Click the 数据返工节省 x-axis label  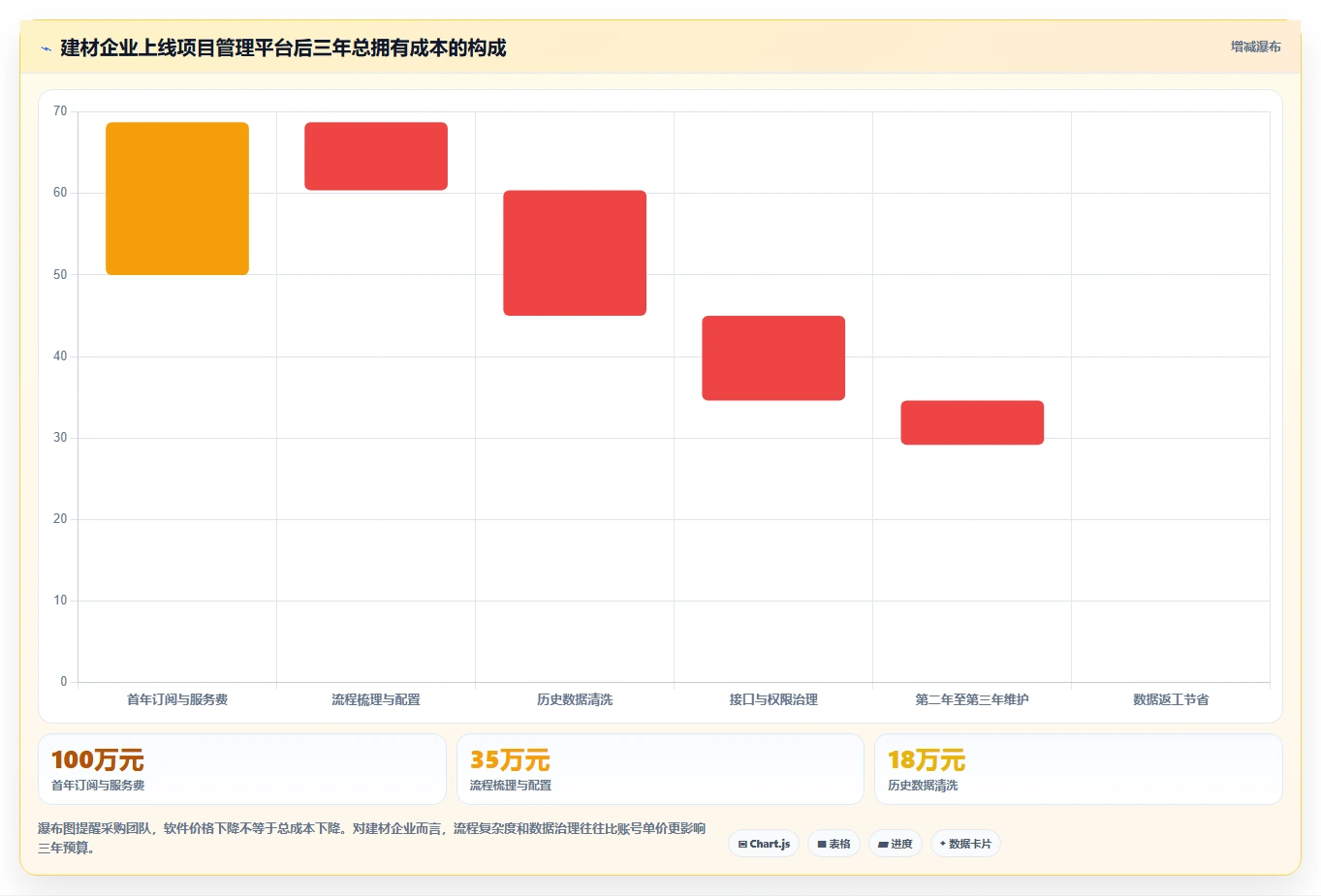[x=1171, y=699]
